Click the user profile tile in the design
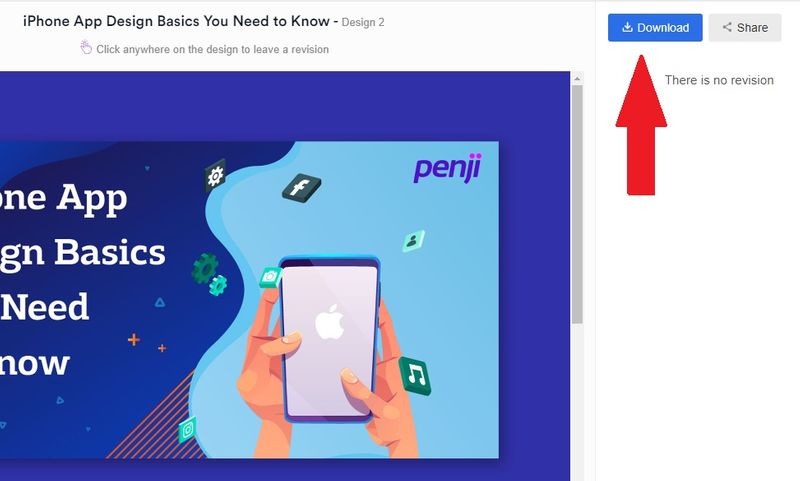The height and width of the screenshot is (481, 800). pyautogui.click(x=413, y=240)
